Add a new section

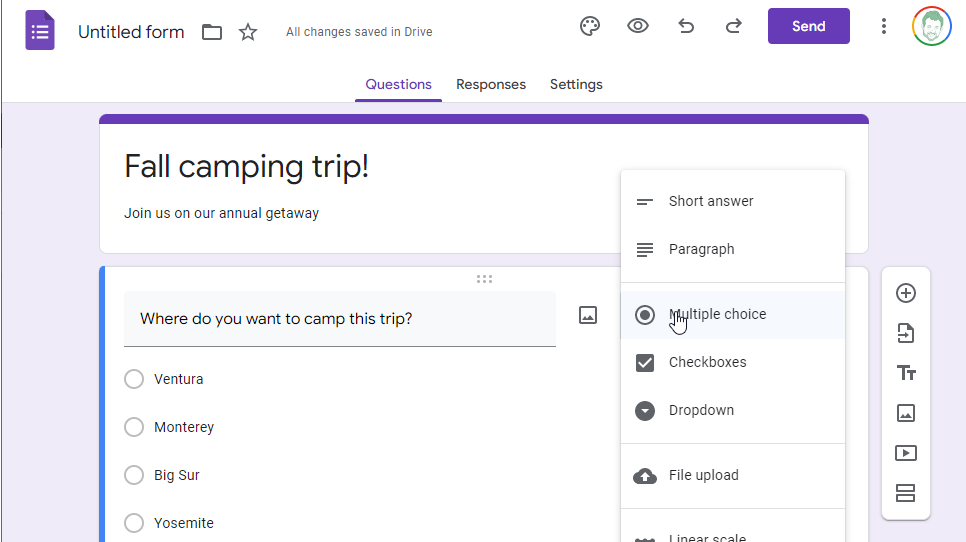(906, 493)
